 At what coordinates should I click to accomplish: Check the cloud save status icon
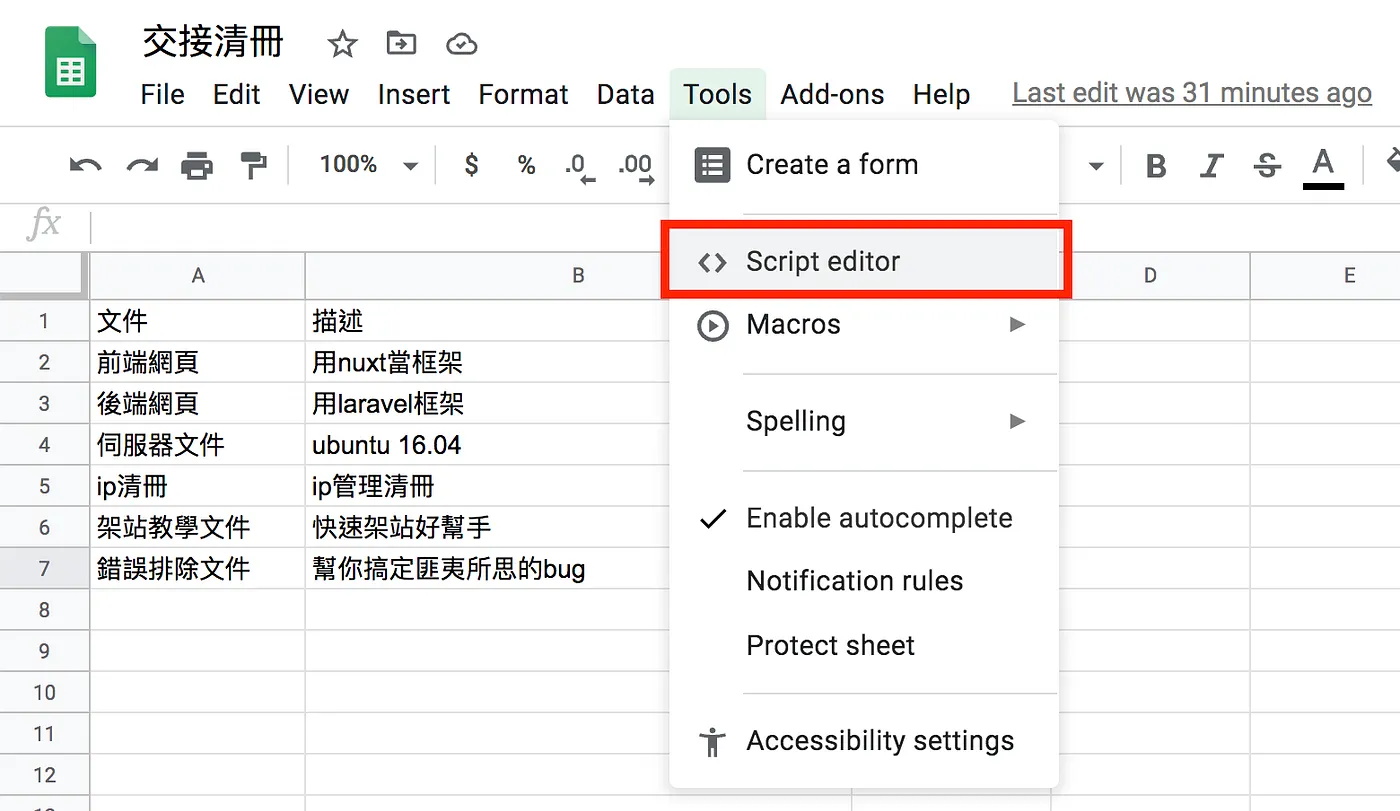pos(461,44)
